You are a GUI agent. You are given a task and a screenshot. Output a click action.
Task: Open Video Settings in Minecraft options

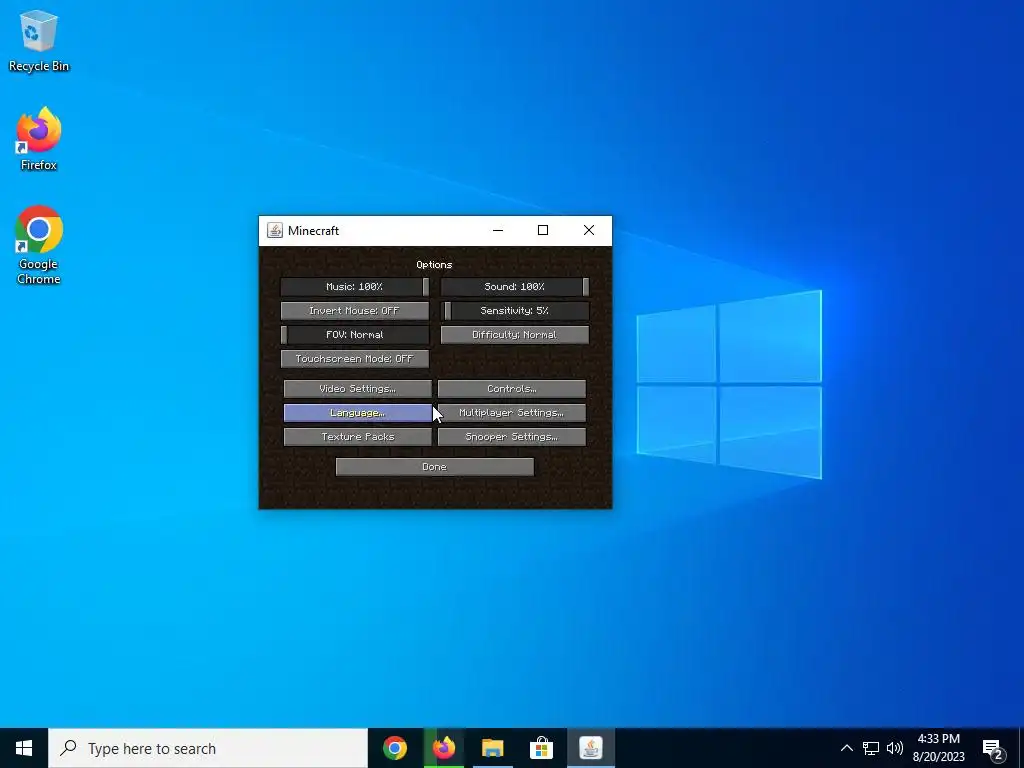(x=357, y=389)
